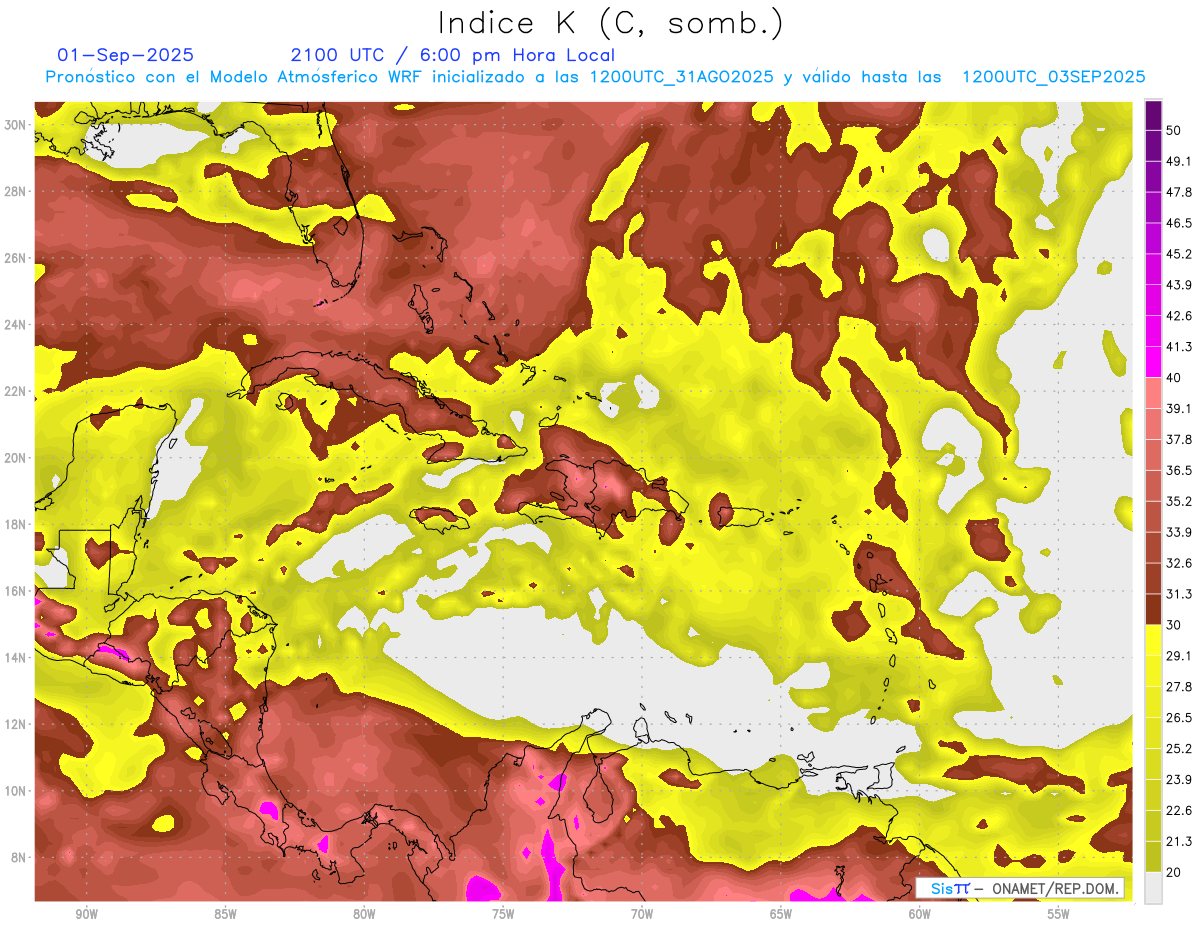Click the colorbar value 49.1 label
Screen dimensions: 1200x927
pyautogui.click(x=1179, y=161)
